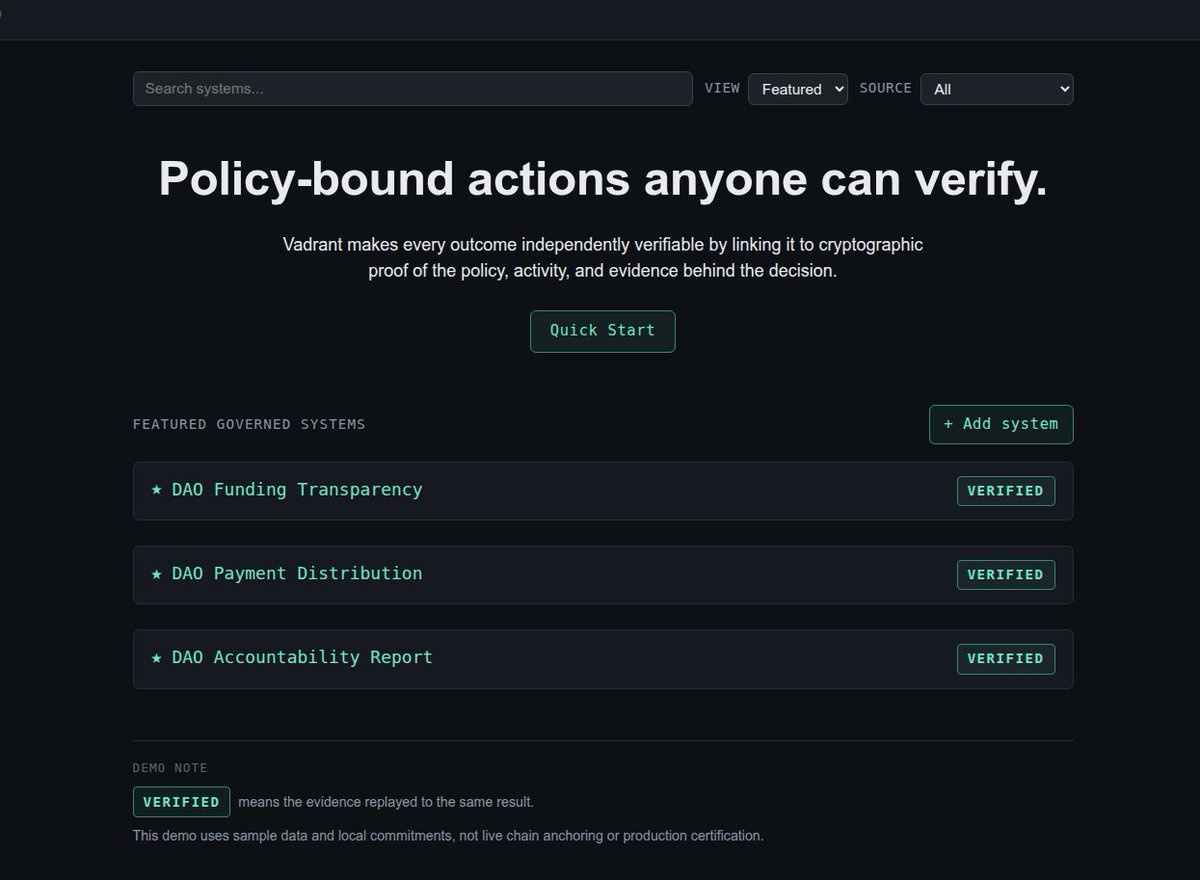The image size is (1200, 880).
Task: Open DAO Accountability Report system
Action: pyautogui.click(x=603, y=659)
